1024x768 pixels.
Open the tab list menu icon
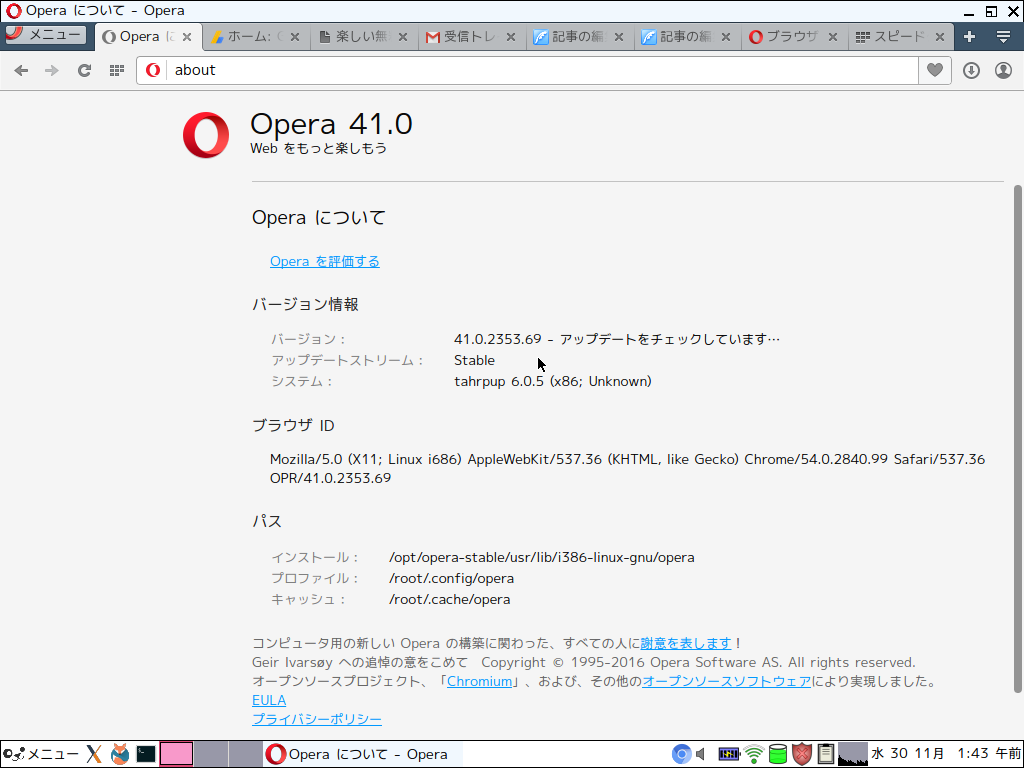point(1003,37)
